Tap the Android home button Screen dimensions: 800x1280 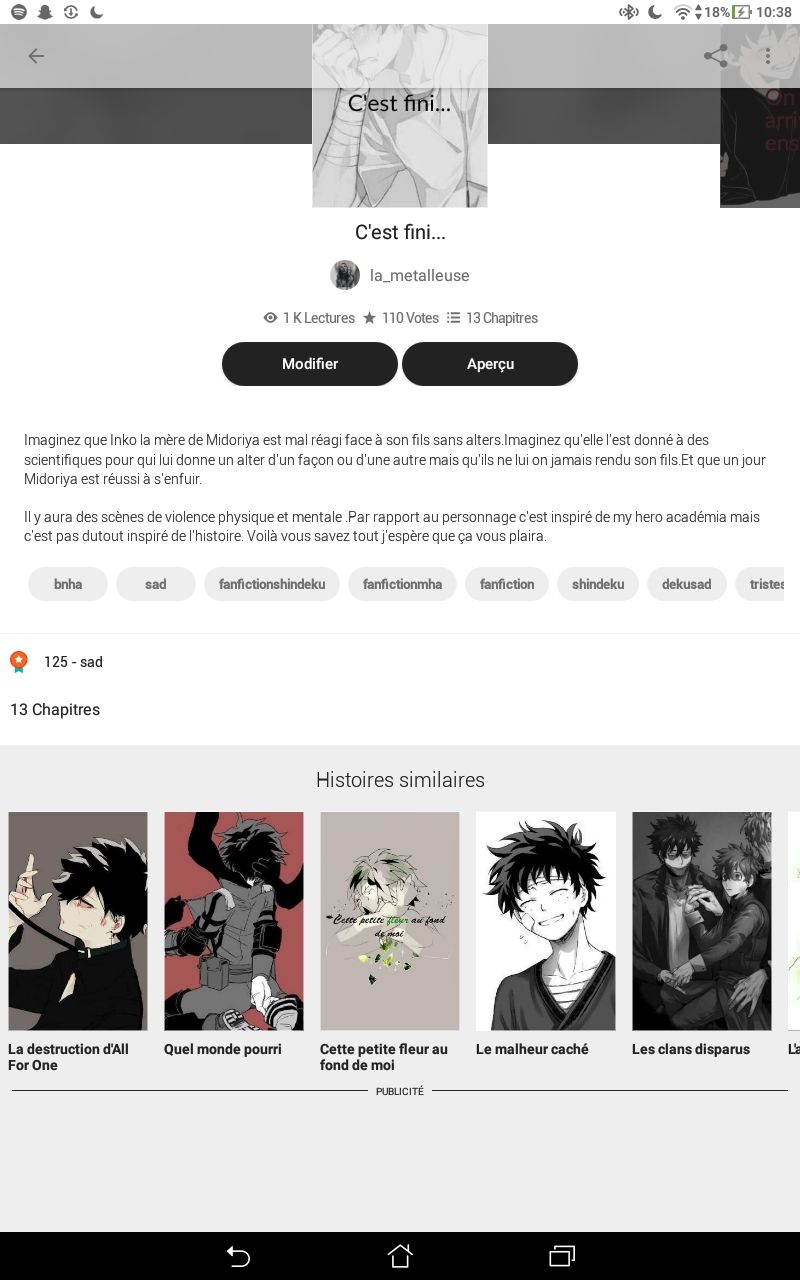[400, 1256]
